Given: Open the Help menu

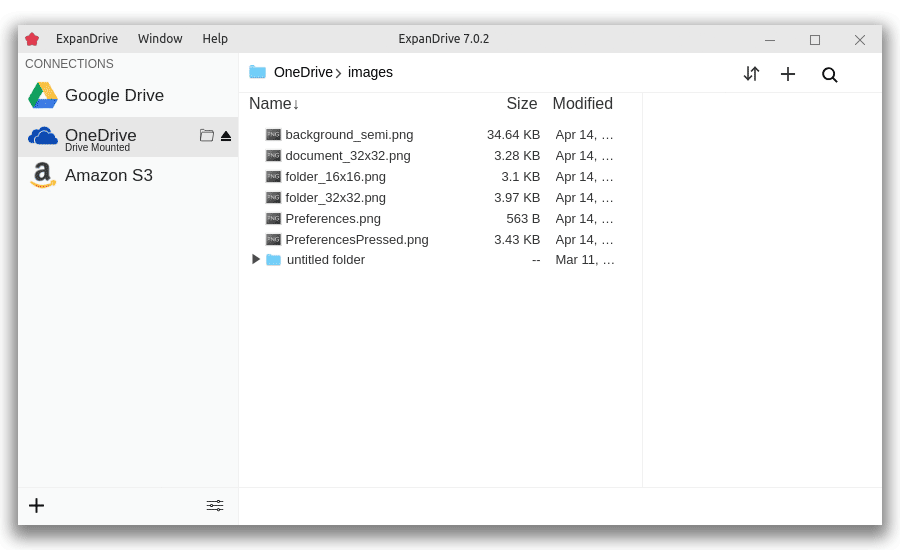Looking at the screenshot, I should point(215,38).
